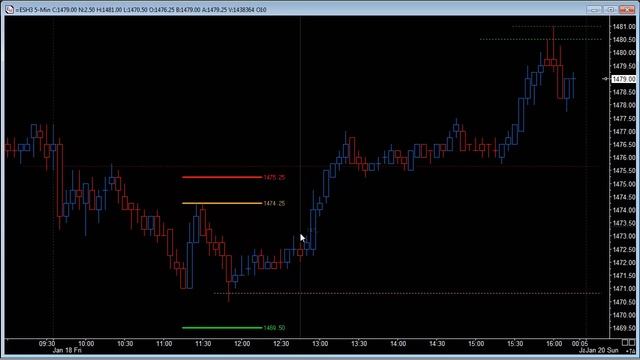
Task: Click the 1477.00 price axis label
Action: tap(624, 131)
